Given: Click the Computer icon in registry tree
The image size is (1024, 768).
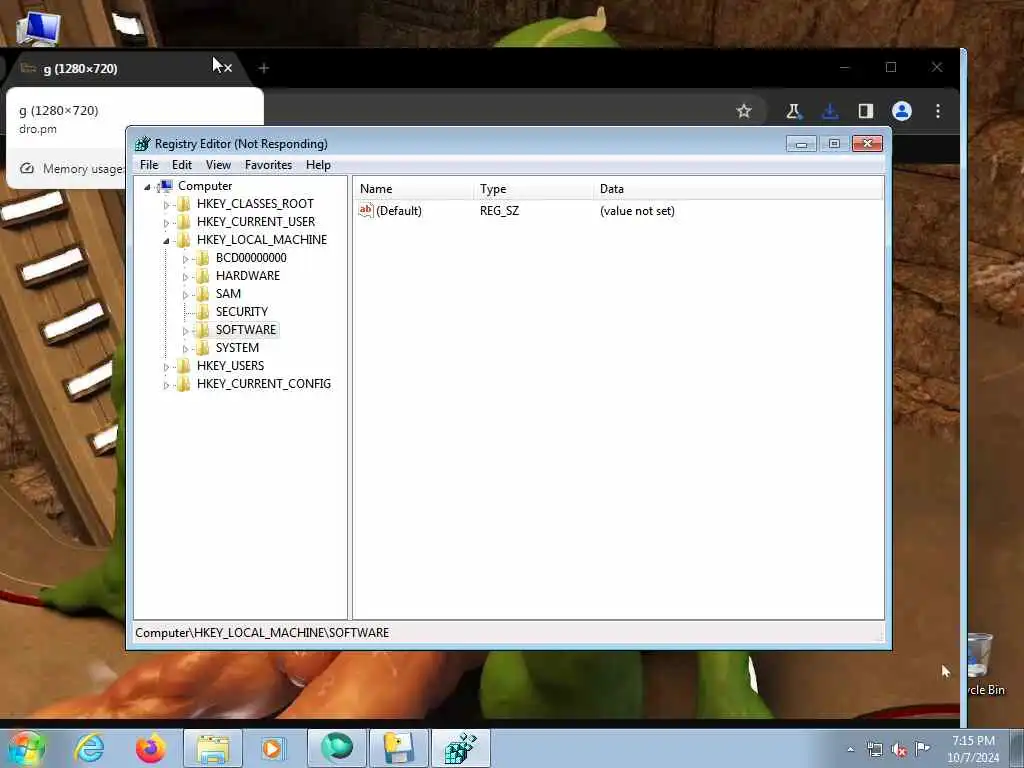Looking at the screenshot, I should pos(166,186).
